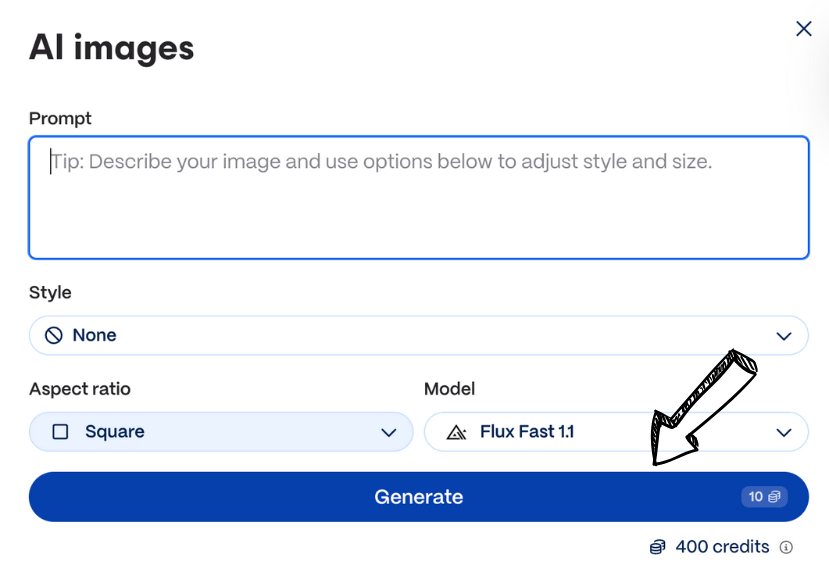Screen dimensions: 829x574
Task: Click the square shape icon
Action: pos(60,432)
